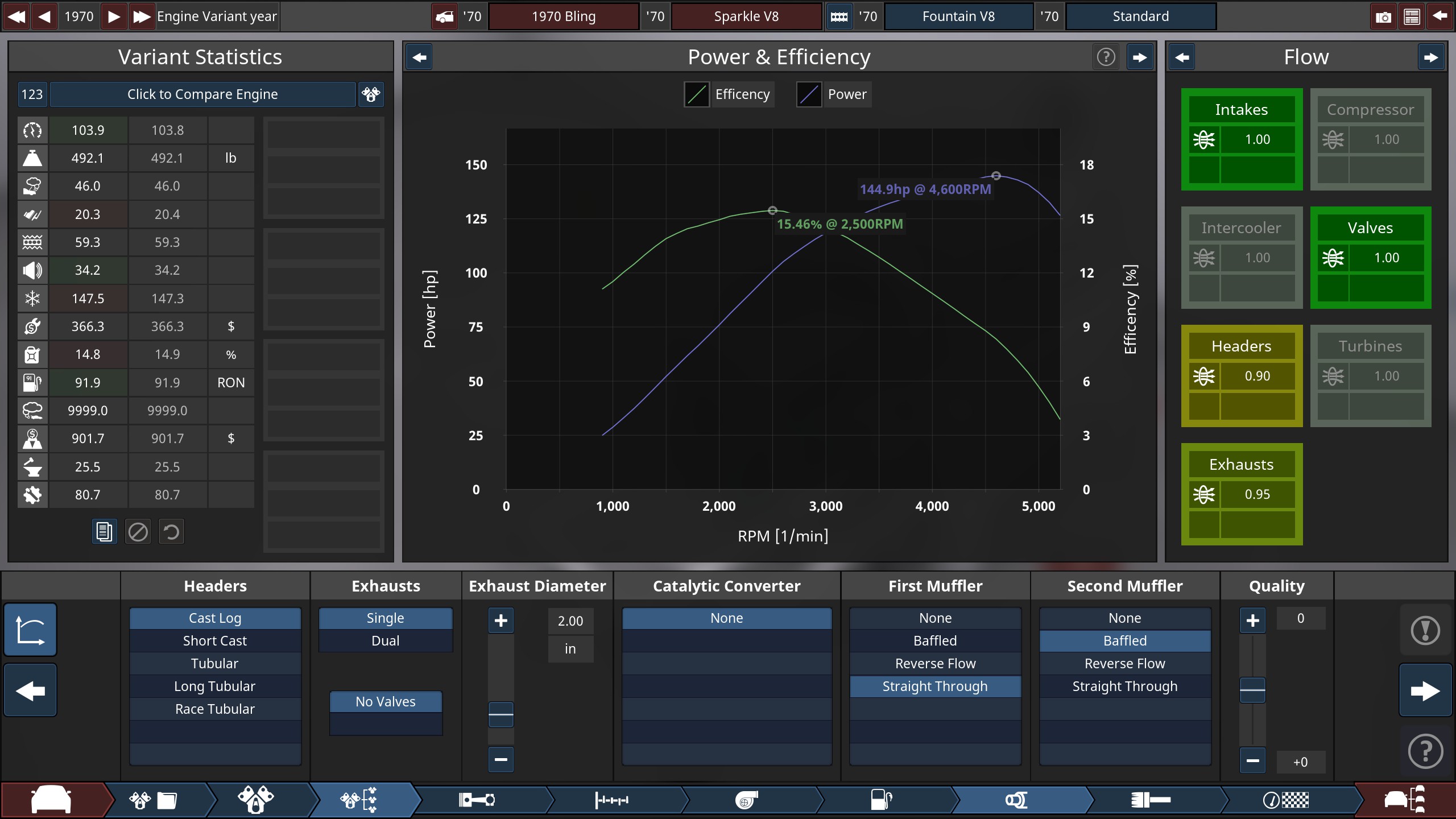Click the exhaust route toggle icon
1456x819 pixels.
click(x=30, y=630)
